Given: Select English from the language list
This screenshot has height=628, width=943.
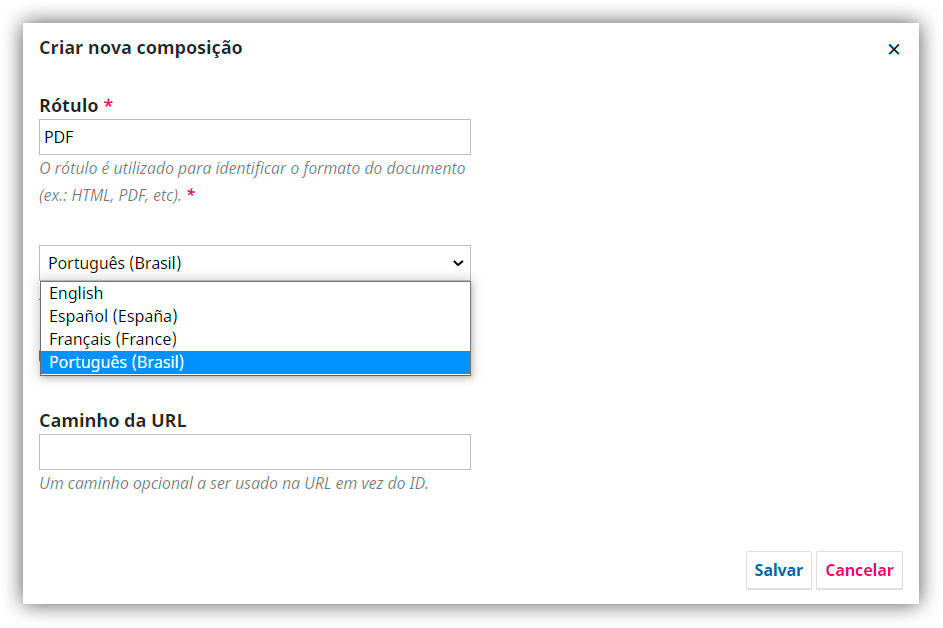Looking at the screenshot, I should 255,294.
